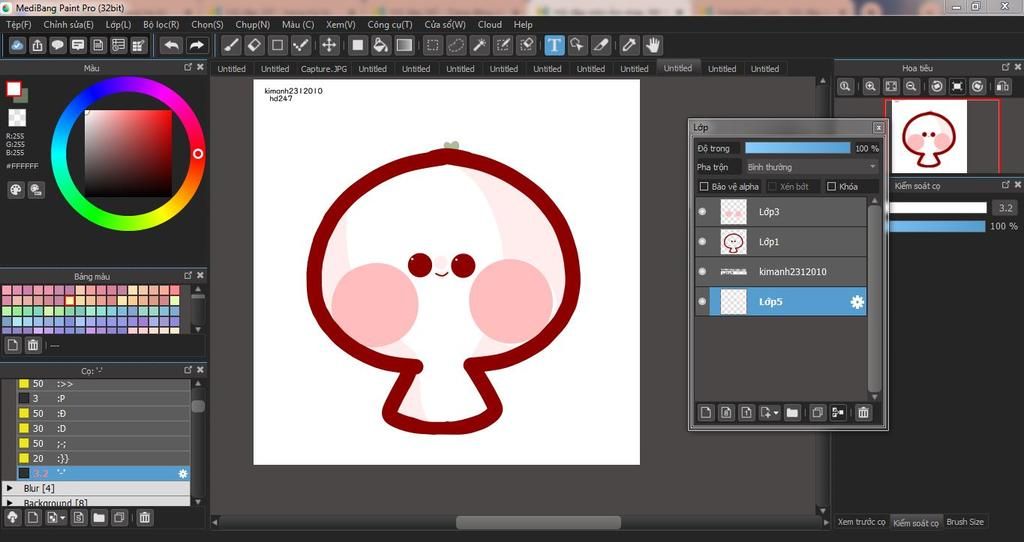1024x542 pixels.
Task: Hide the Lớp1 layer
Action: tap(702, 242)
